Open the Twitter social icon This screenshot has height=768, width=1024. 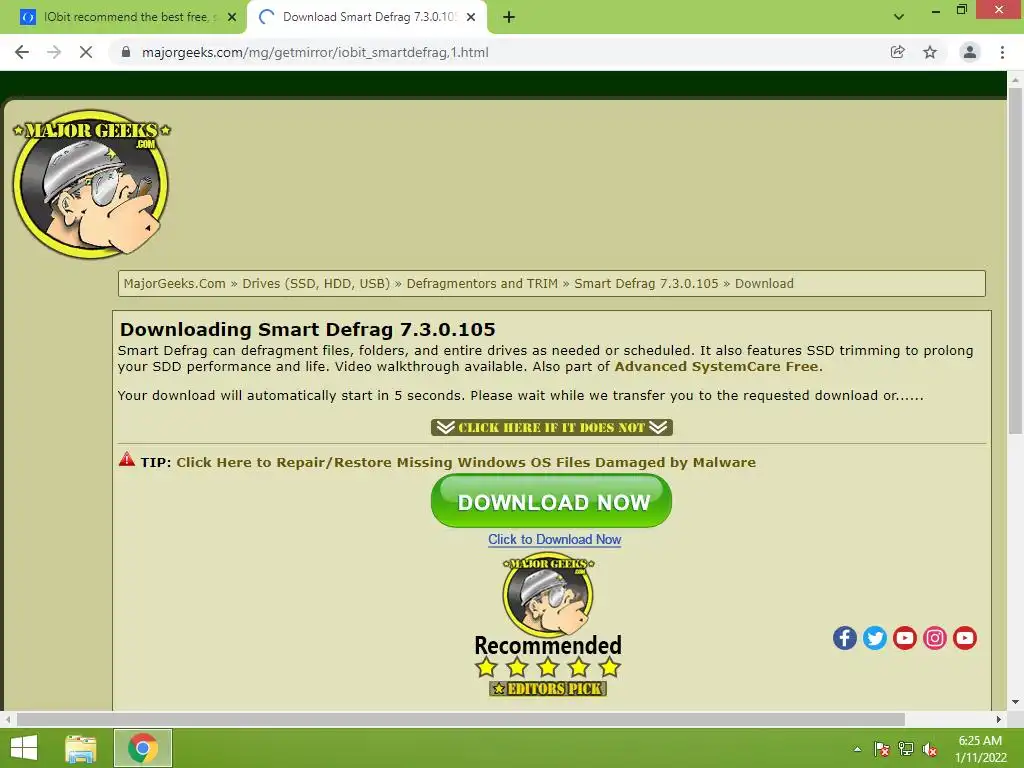pos(874,638)
